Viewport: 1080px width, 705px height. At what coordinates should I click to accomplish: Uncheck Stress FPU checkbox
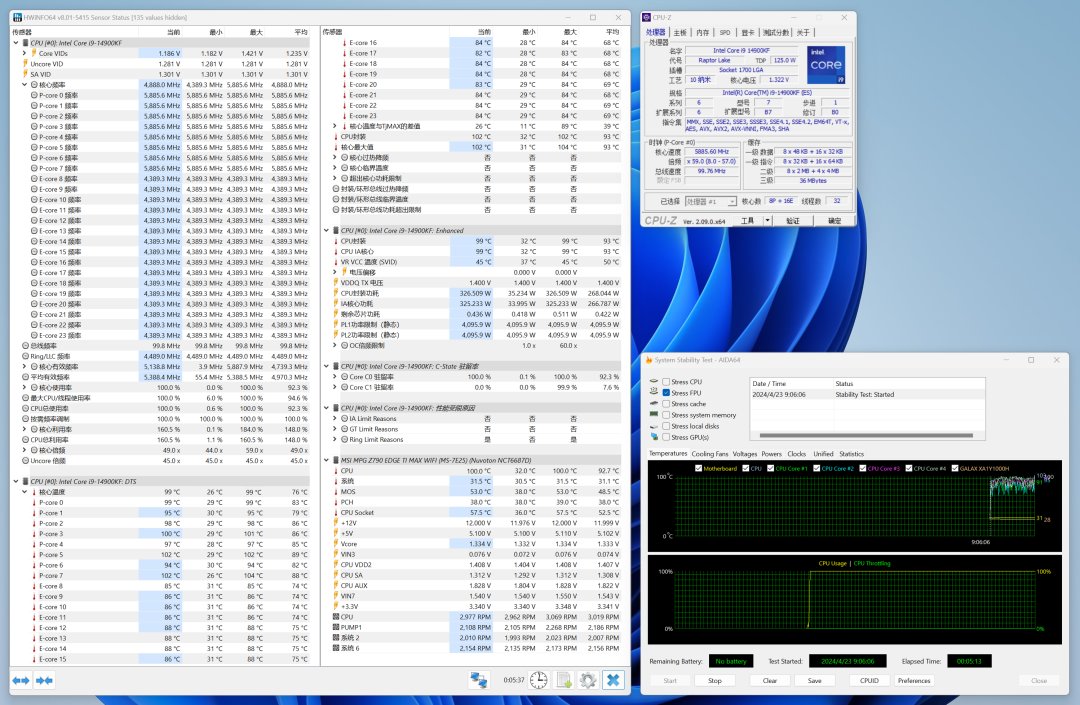tap(667, 393)
